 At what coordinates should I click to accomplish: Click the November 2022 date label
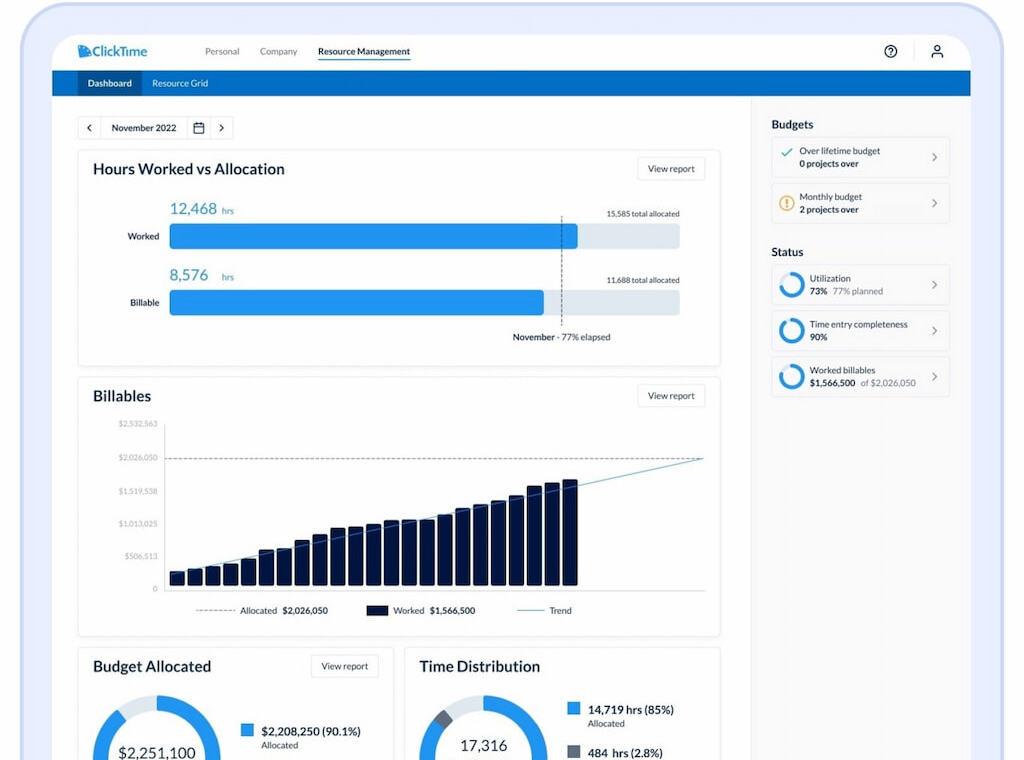[144, 128]
